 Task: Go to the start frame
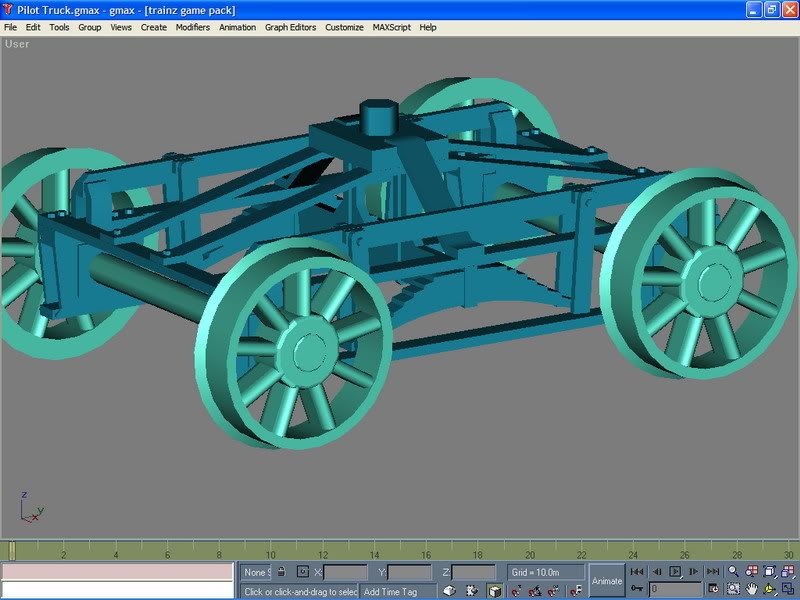pos(637,571)
